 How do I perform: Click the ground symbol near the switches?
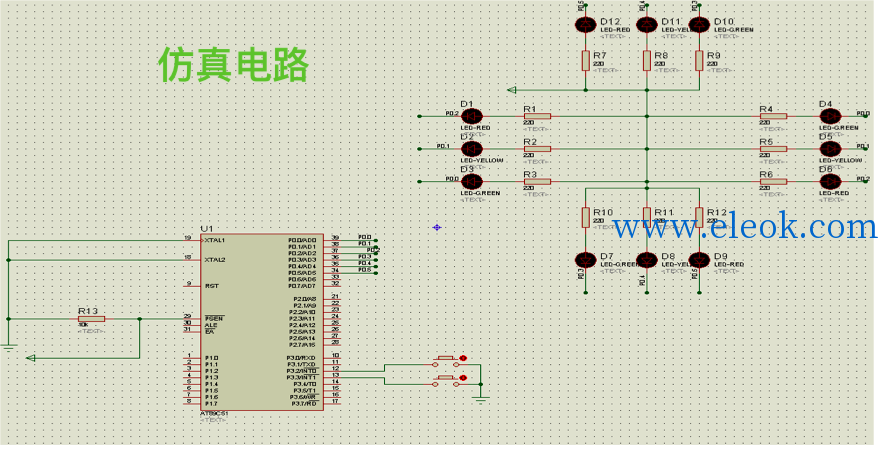click(x=481, y=399)
